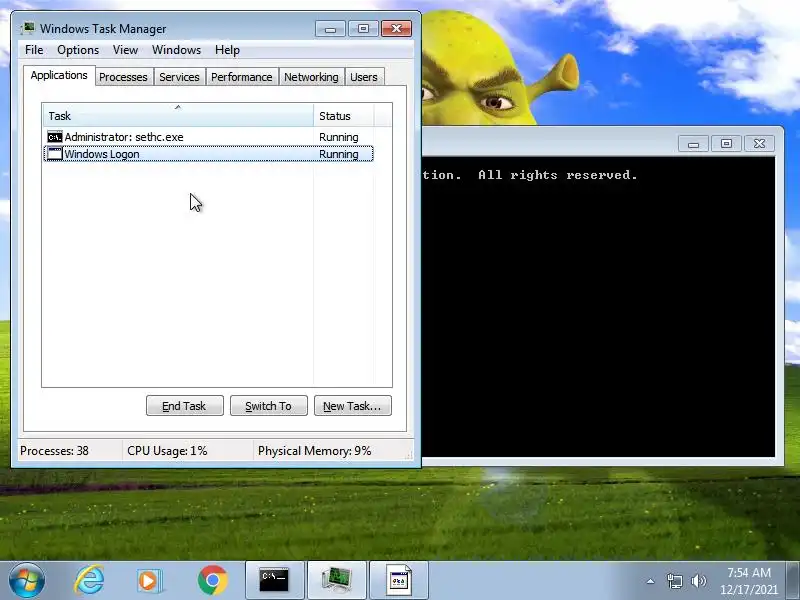Close the command prompt window
The height and width of the screenshot is (600, 800).
(x=759, y=144)
